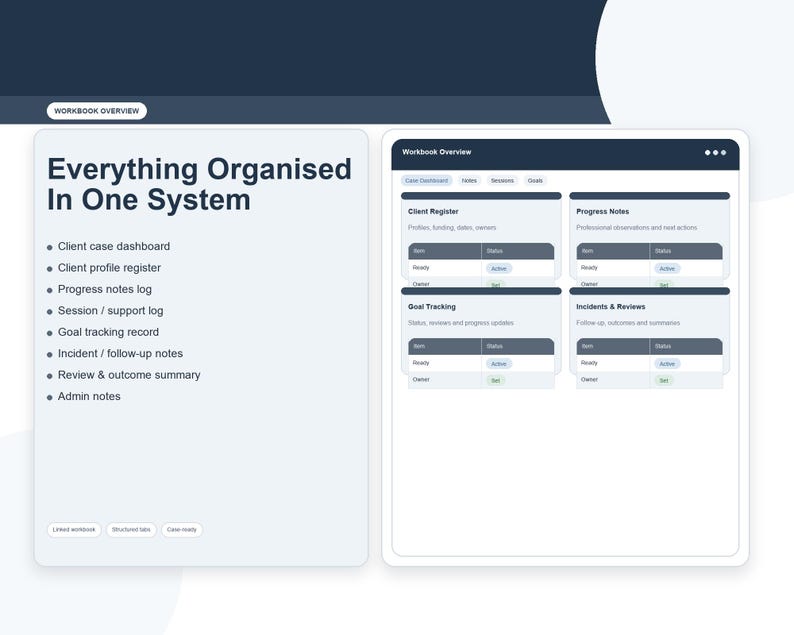The height and width of the screenshot is (635, 794).
Task: Click the Status header in Progress Notes table
Action: point(686,251)
